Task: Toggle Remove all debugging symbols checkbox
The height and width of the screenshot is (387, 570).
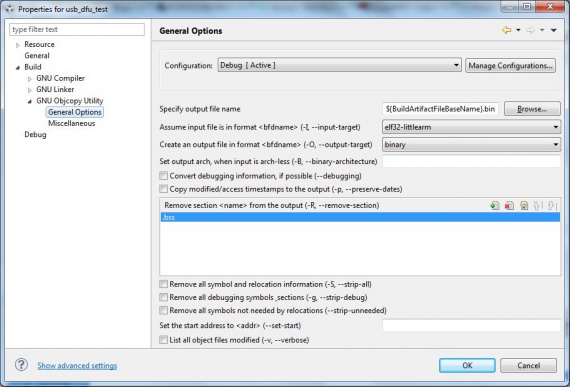Action: tap(164, 297)
